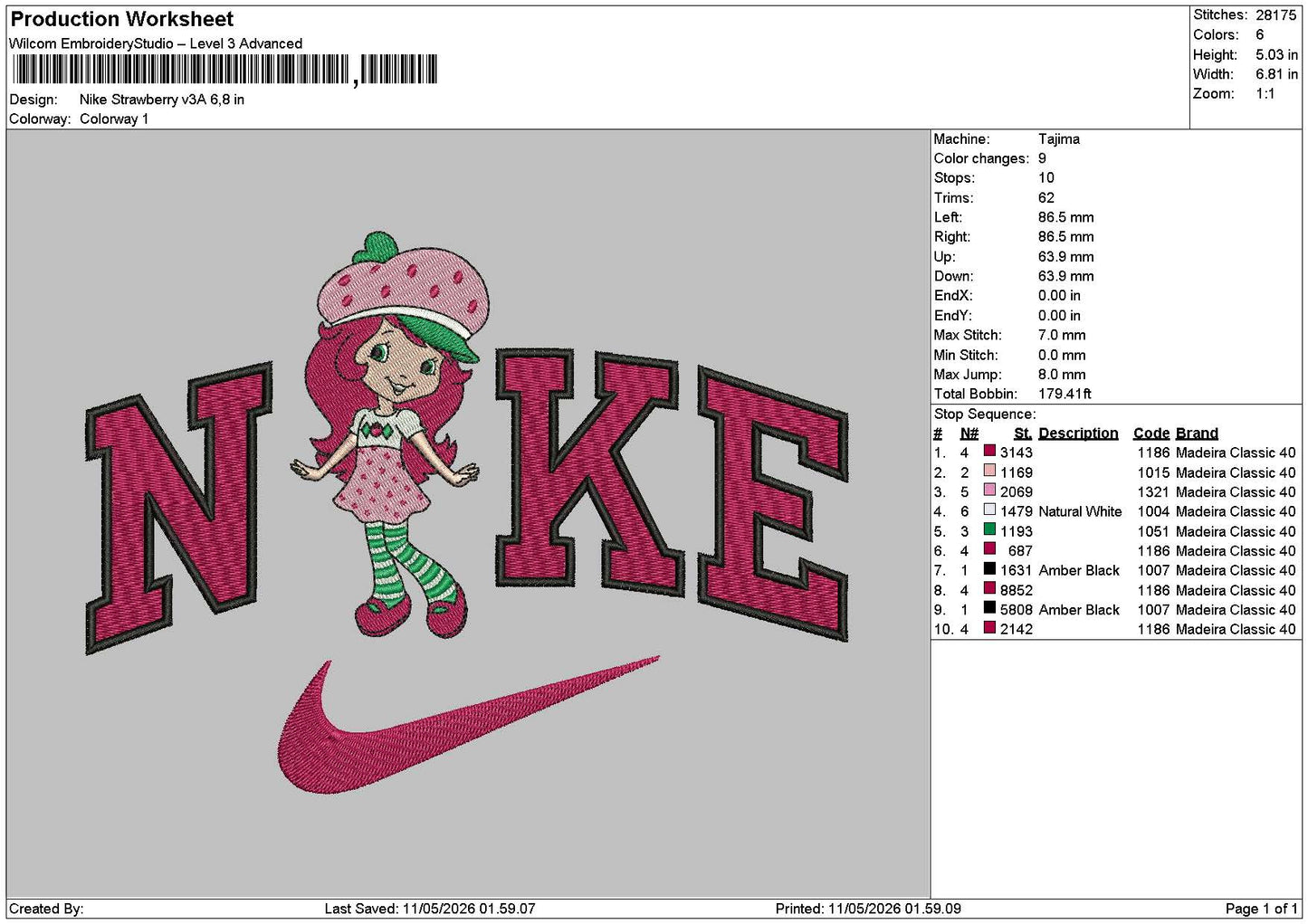Select 'Wilcom EmbroideryStudio – Level 3 Advanced' text

point(156,43)
